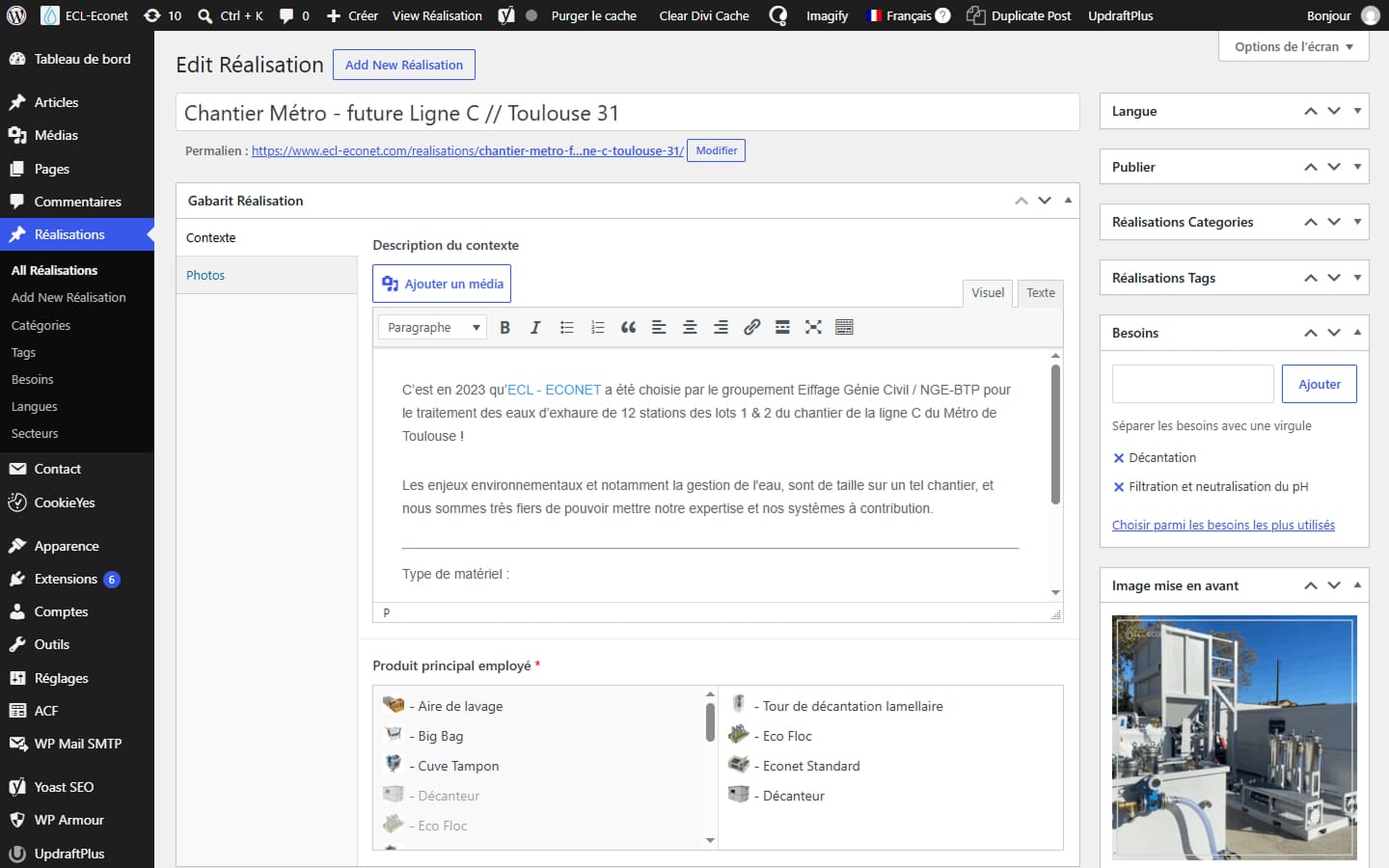Click the Besoins tag input field
Image resolution: width=1389 pixels, height=868 pixels.
1193,384
